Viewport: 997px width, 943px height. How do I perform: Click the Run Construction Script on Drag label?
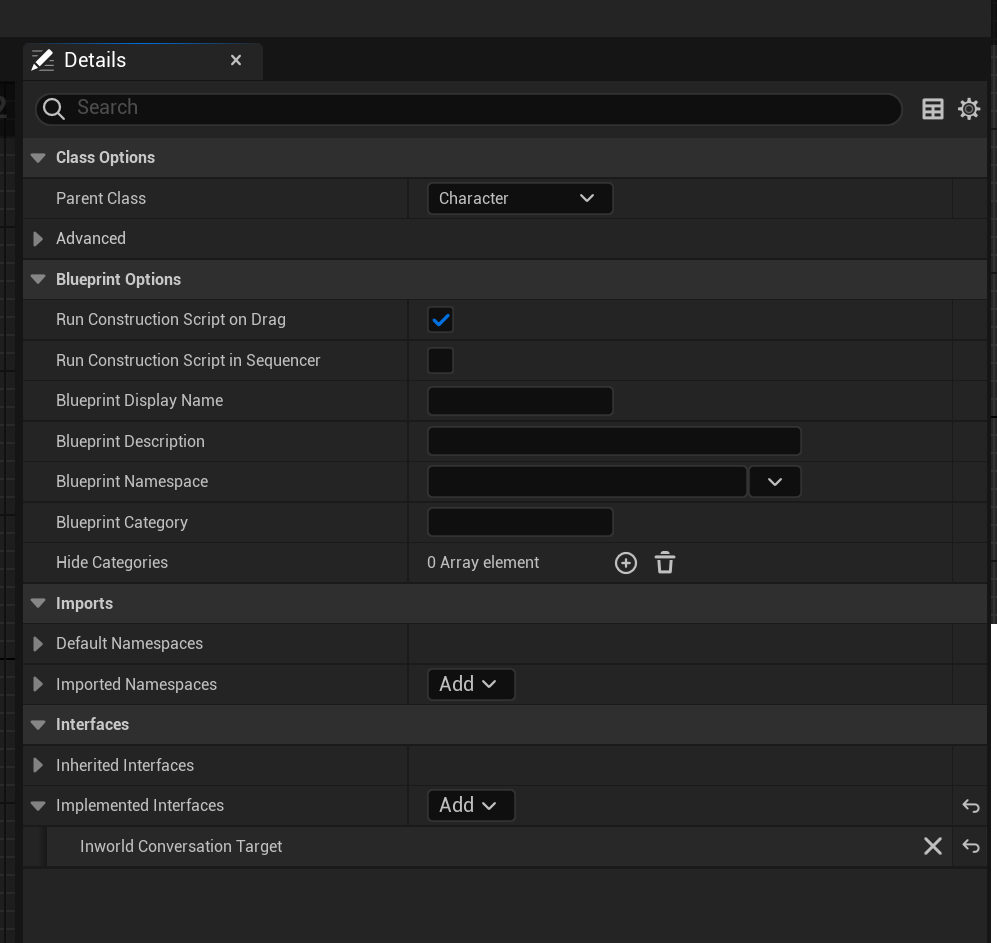coord(170,320)
